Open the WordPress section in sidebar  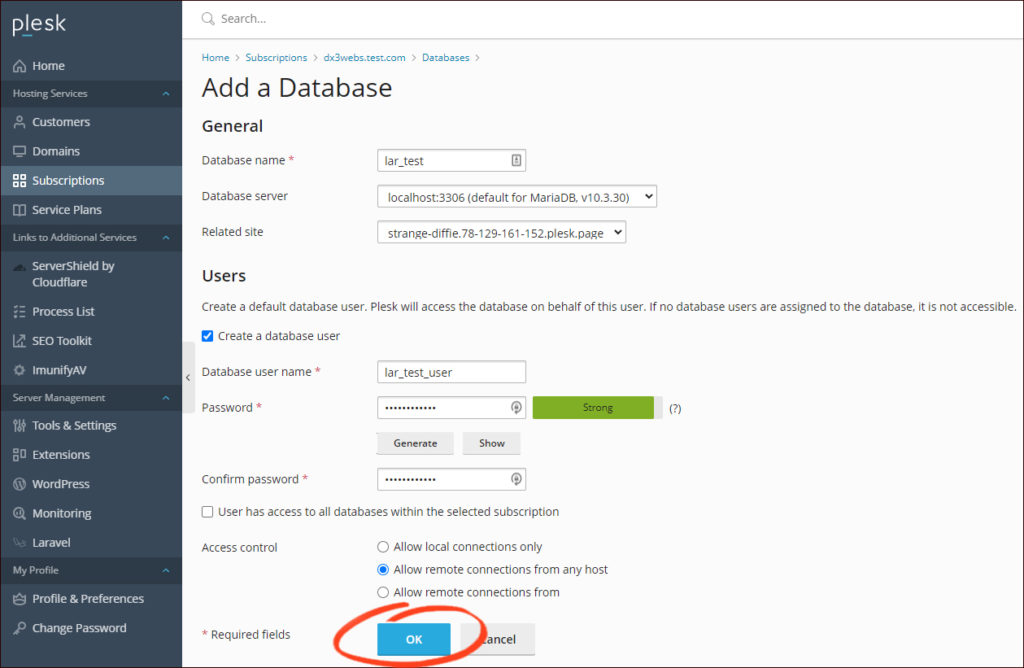point(60,484)
